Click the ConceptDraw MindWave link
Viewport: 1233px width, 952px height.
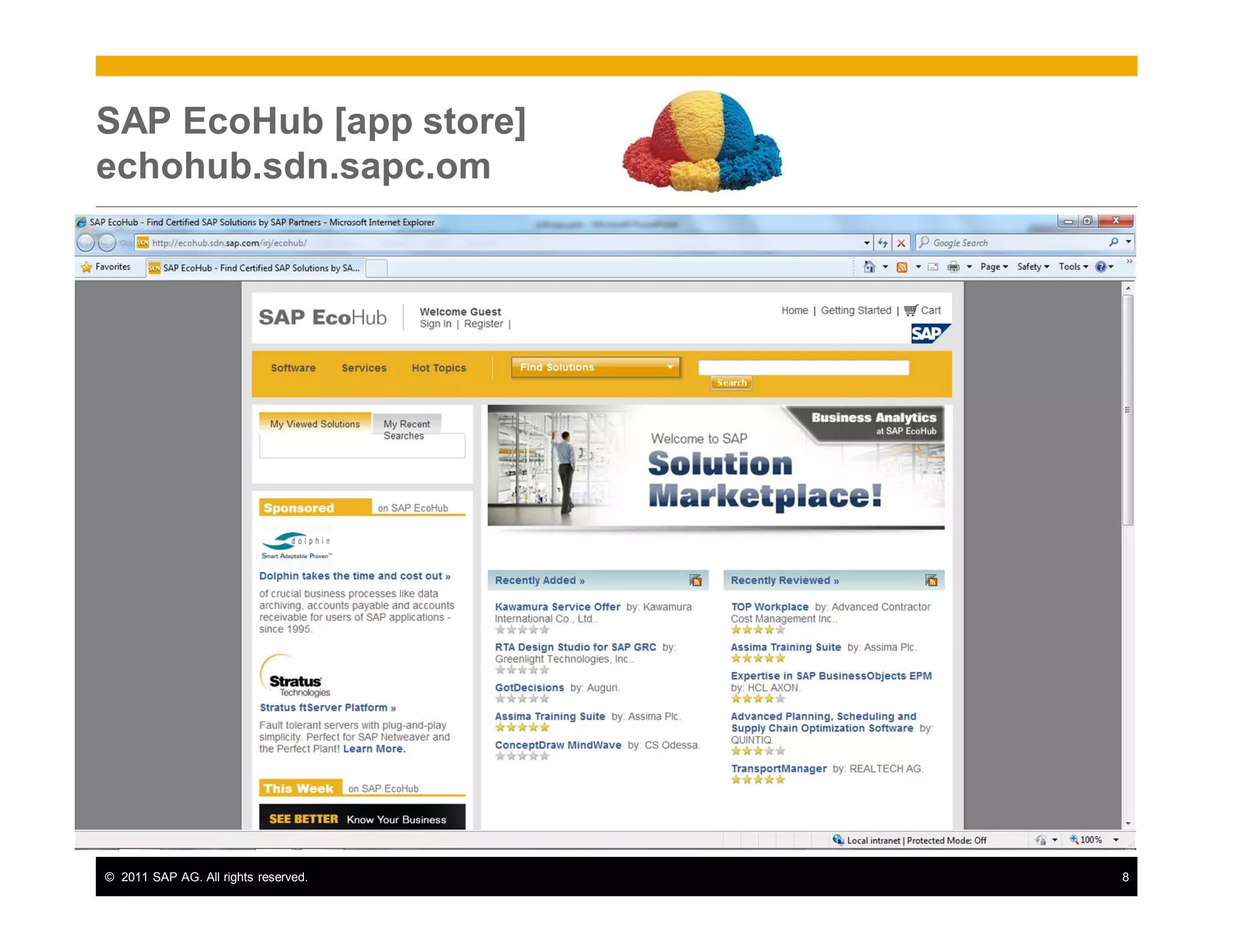pyautogui.click(x=557, y=745)
